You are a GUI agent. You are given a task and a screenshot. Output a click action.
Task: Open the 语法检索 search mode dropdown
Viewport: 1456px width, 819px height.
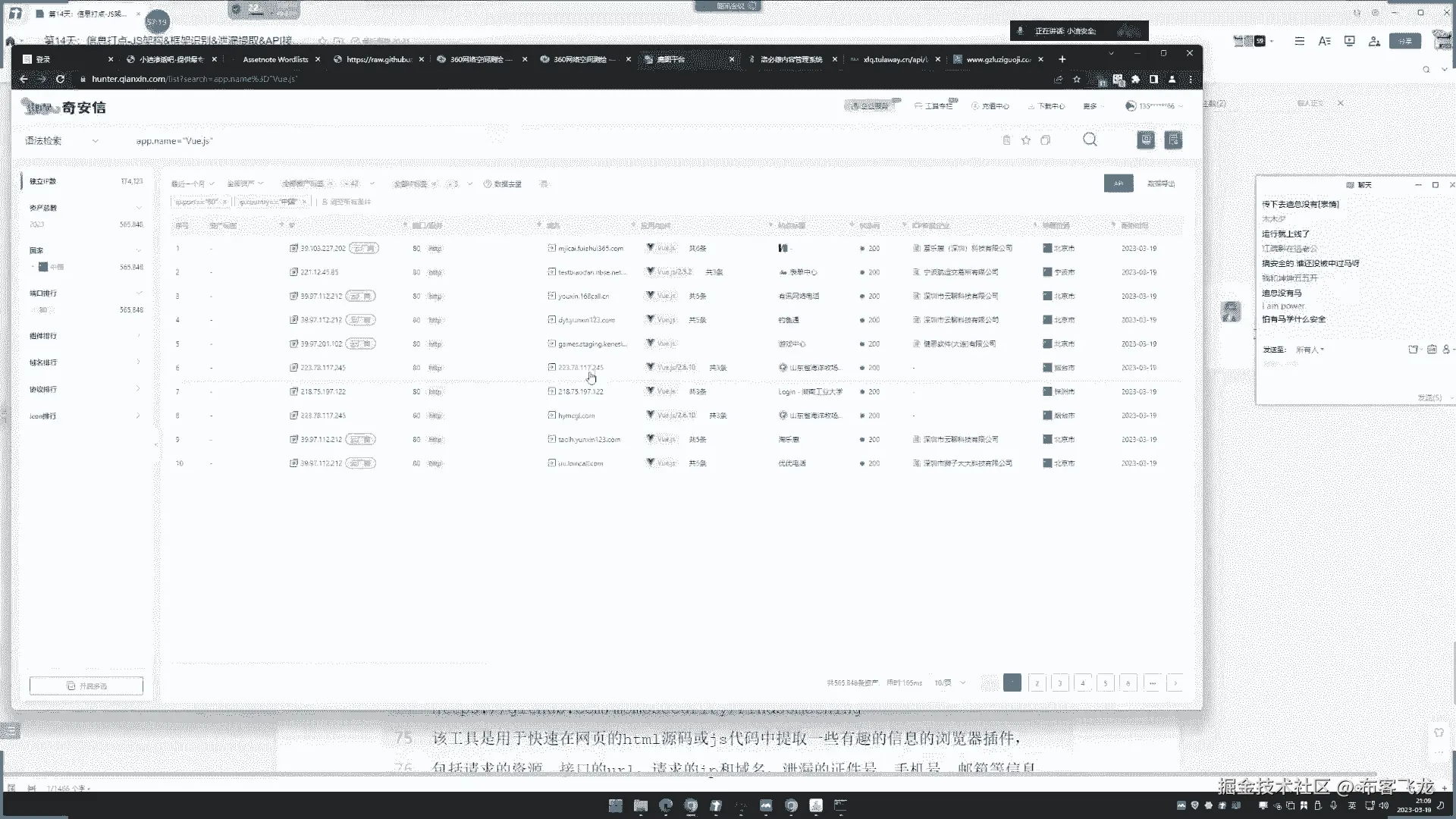click(x=62, y=141)
